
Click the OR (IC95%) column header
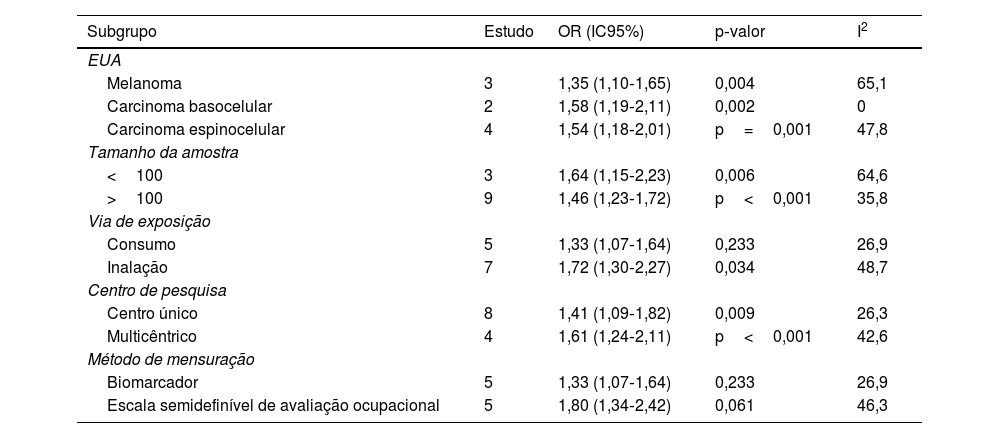(600, 32)
